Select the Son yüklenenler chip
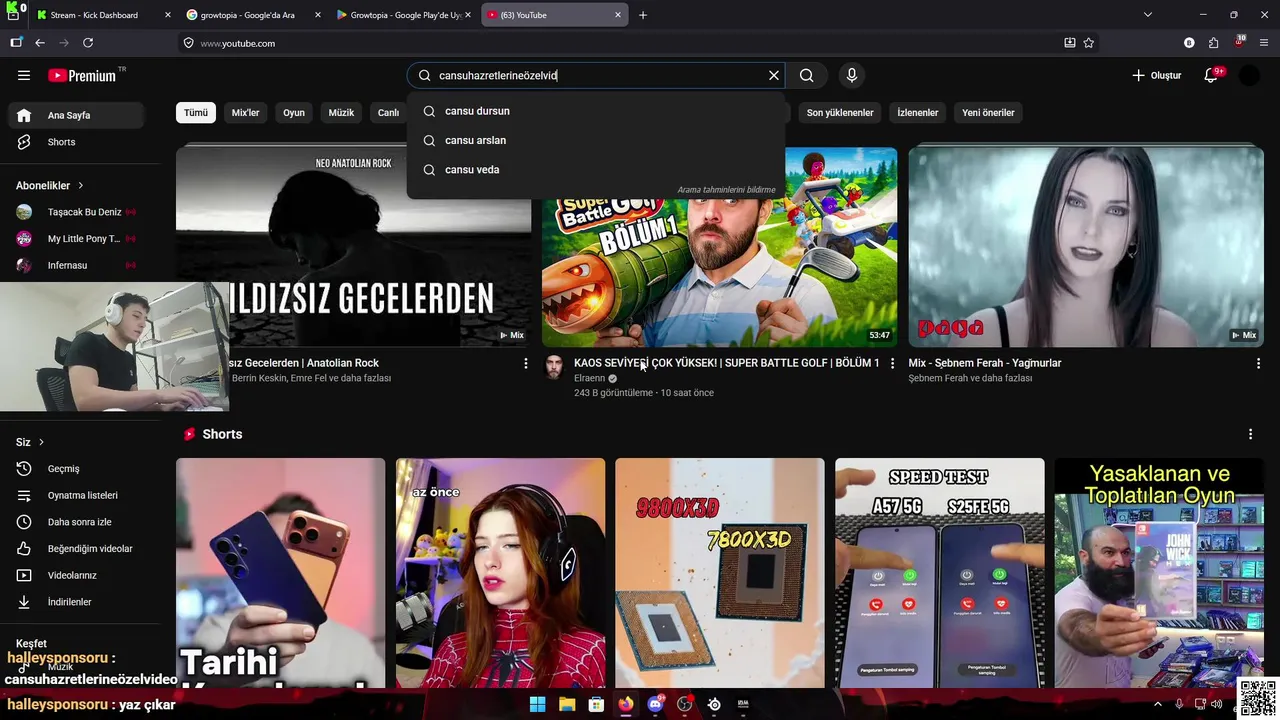 (x=840, y=113)
